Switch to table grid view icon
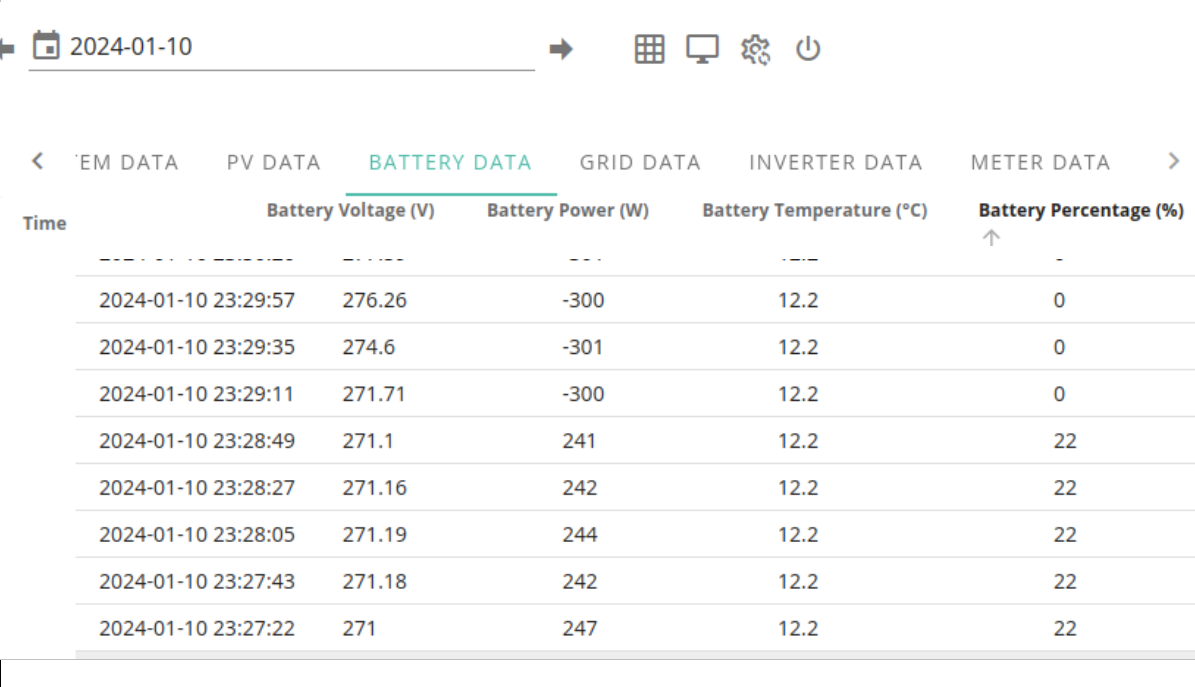The image size is (1195, 687). click(649, 50)
